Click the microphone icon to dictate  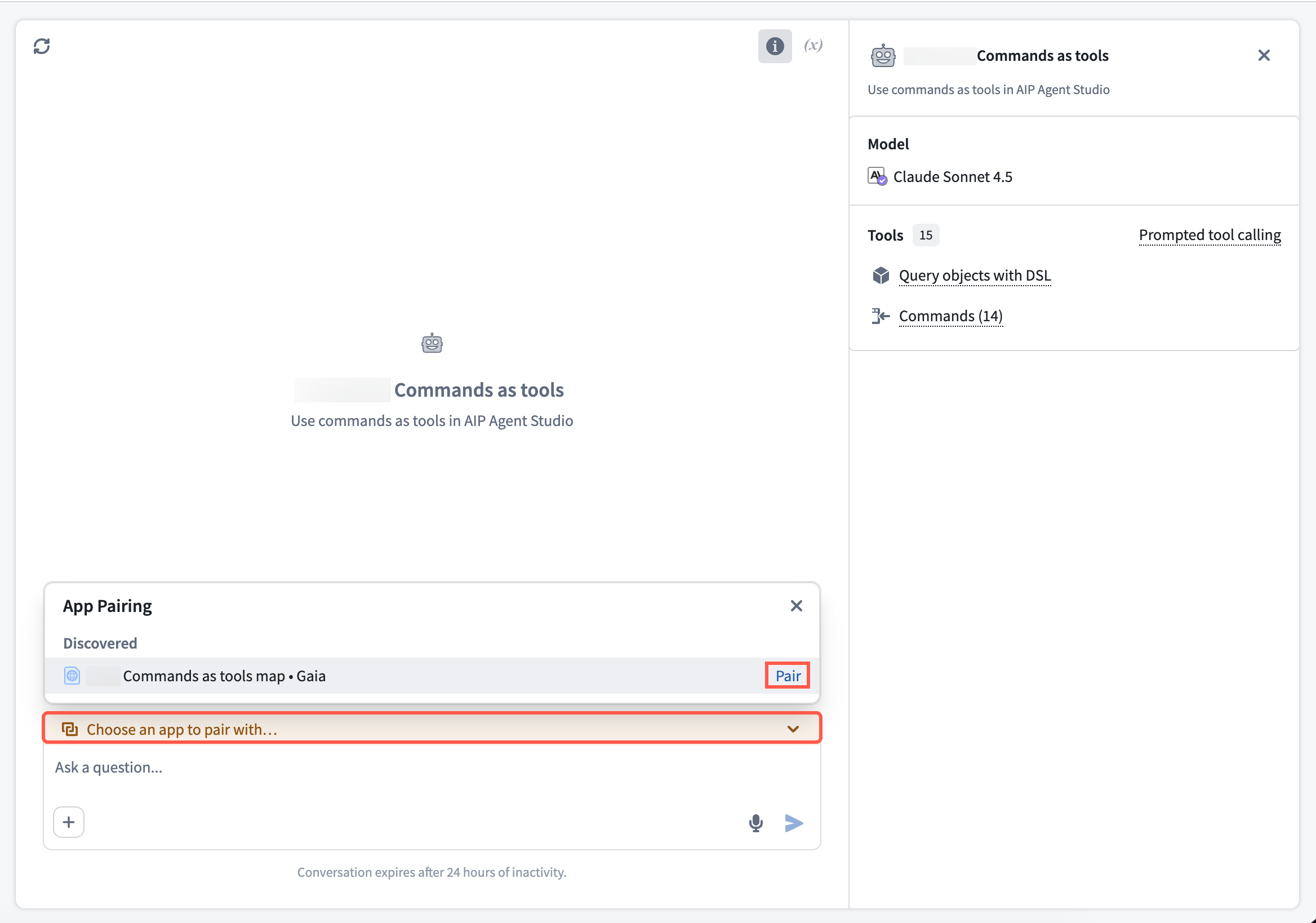(x=755, y=823)
